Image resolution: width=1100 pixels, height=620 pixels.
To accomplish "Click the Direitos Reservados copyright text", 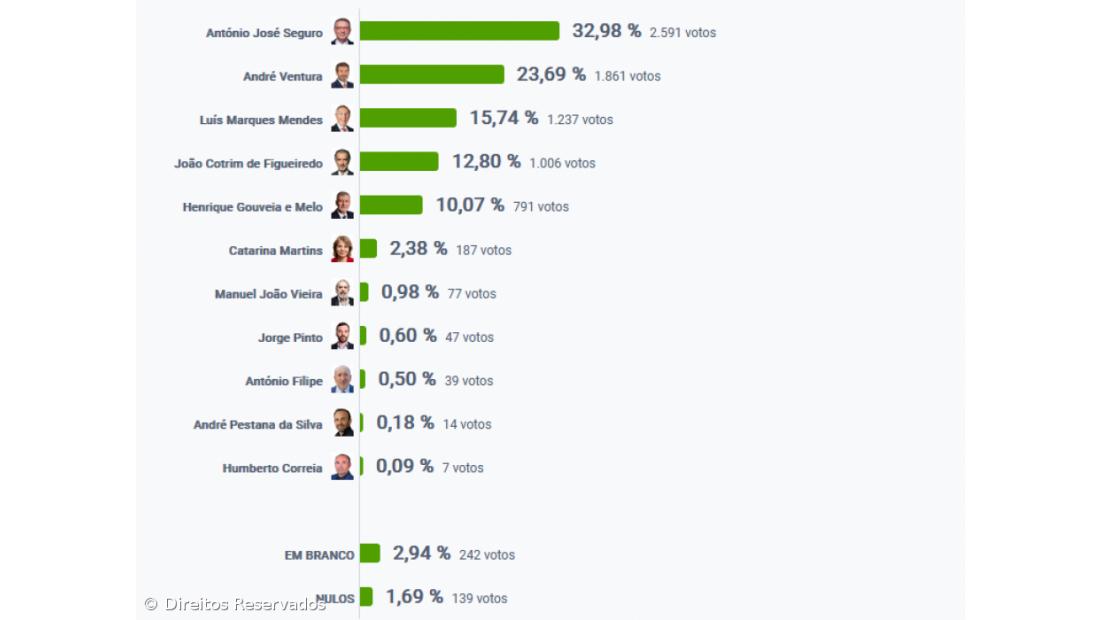I will [x=235, y=604].
